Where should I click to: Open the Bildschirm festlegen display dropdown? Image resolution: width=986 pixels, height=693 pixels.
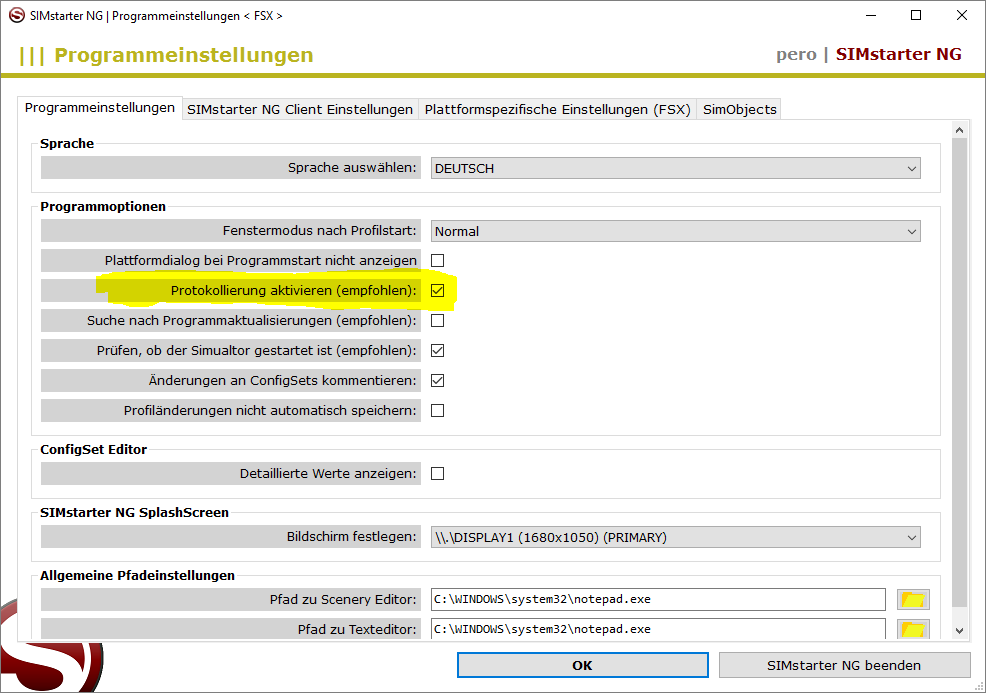[675, 538]
